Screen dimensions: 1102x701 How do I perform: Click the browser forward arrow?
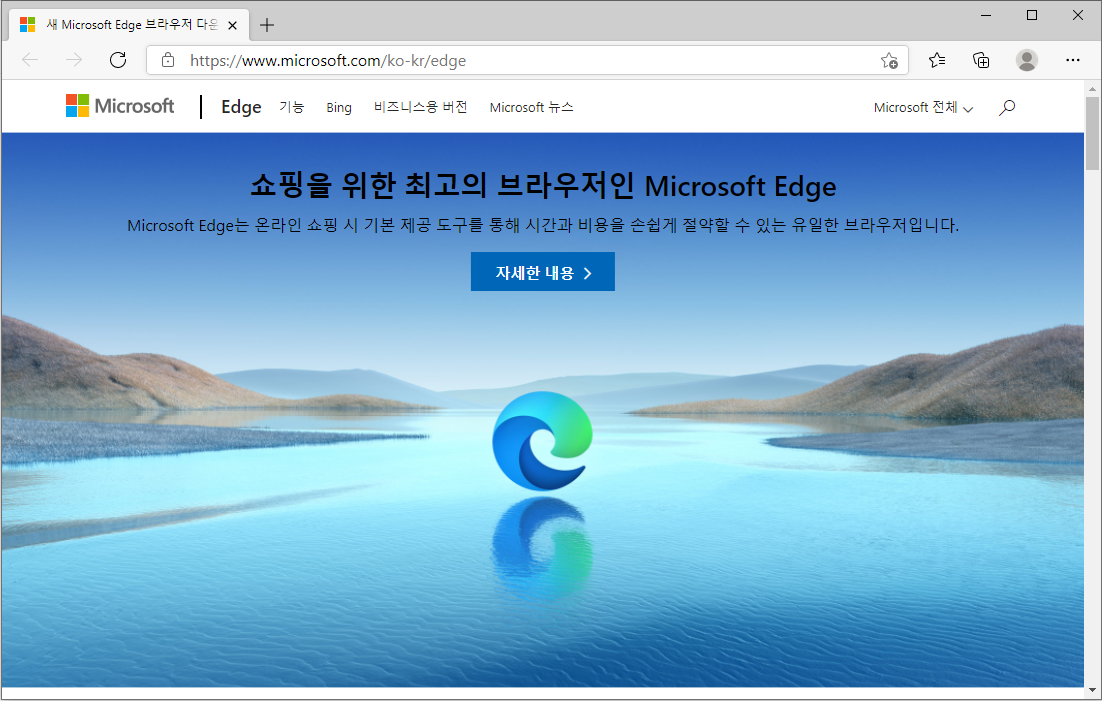(x=74, y=60)
